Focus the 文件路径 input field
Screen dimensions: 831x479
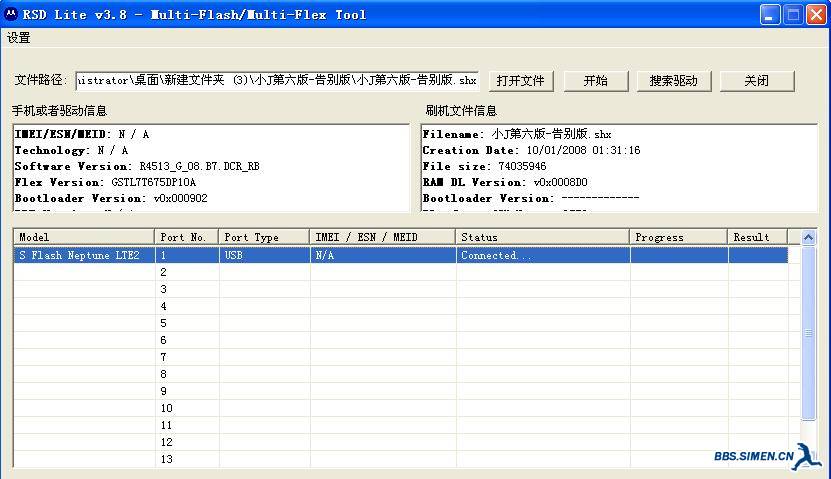coord(277,80)
